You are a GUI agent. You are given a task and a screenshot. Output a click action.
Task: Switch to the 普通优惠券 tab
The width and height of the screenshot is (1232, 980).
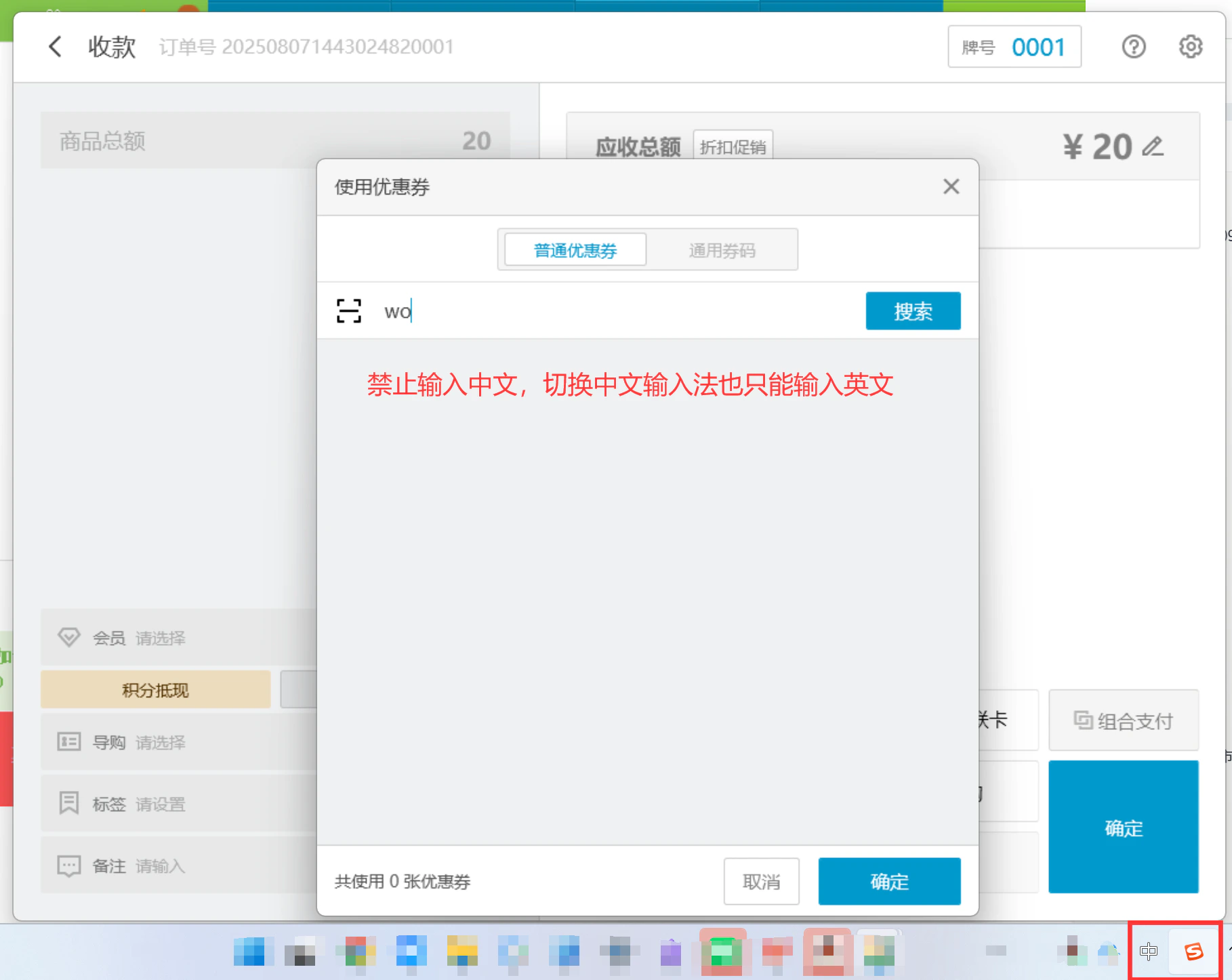pyautogui.click(x=575, y=250)
